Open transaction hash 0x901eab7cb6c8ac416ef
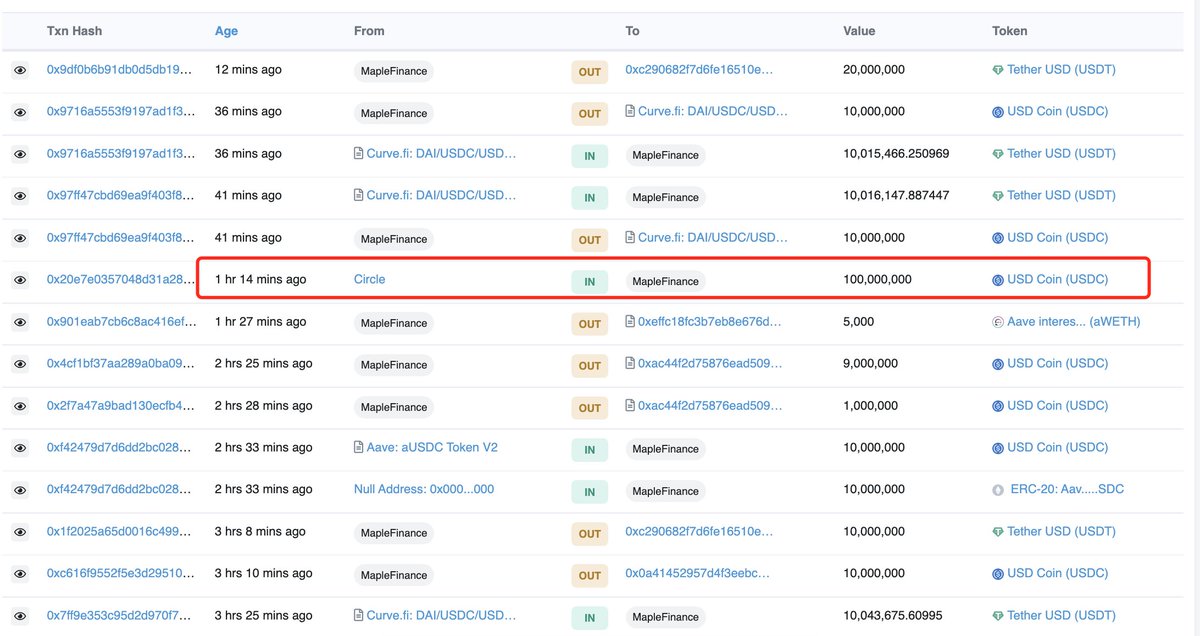1200x636 pixels. coord(121,322)
